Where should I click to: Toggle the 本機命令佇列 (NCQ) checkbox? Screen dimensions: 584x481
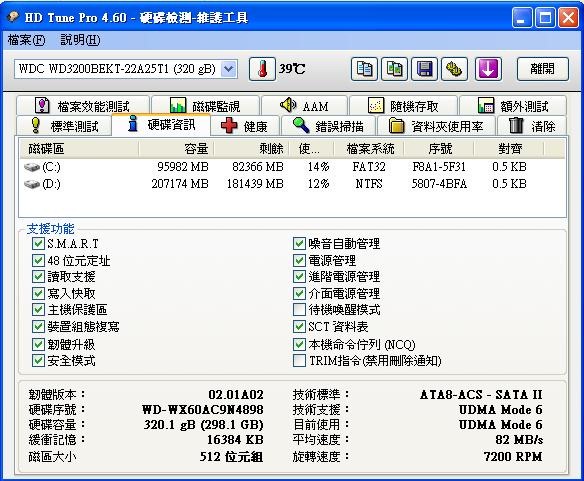pyautogui.click(x=299, y=344)
